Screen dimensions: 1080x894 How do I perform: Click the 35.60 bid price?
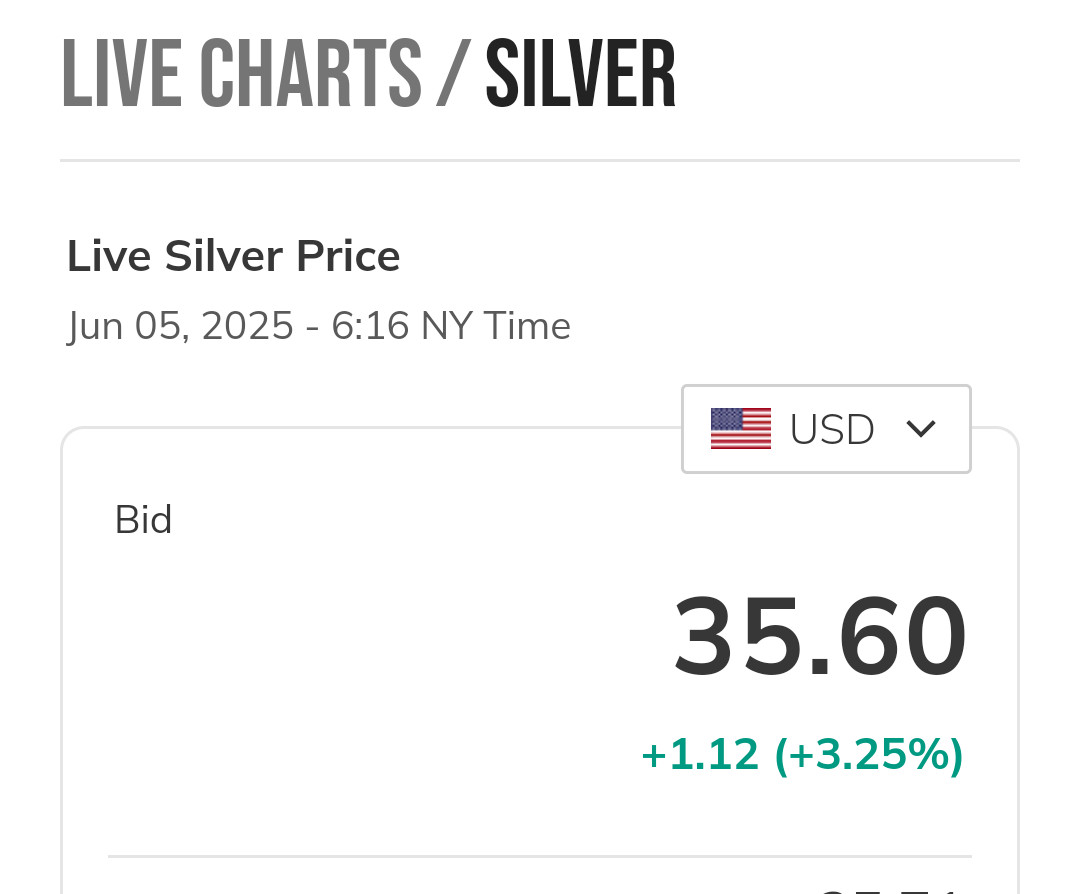tap(820, 637)
